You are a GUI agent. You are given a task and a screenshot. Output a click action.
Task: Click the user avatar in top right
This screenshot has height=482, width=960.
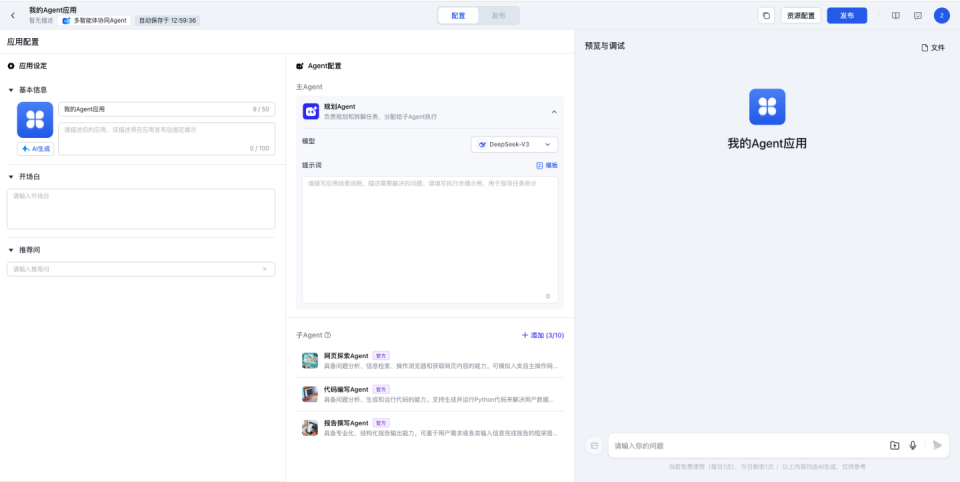[x=941, y=15]
